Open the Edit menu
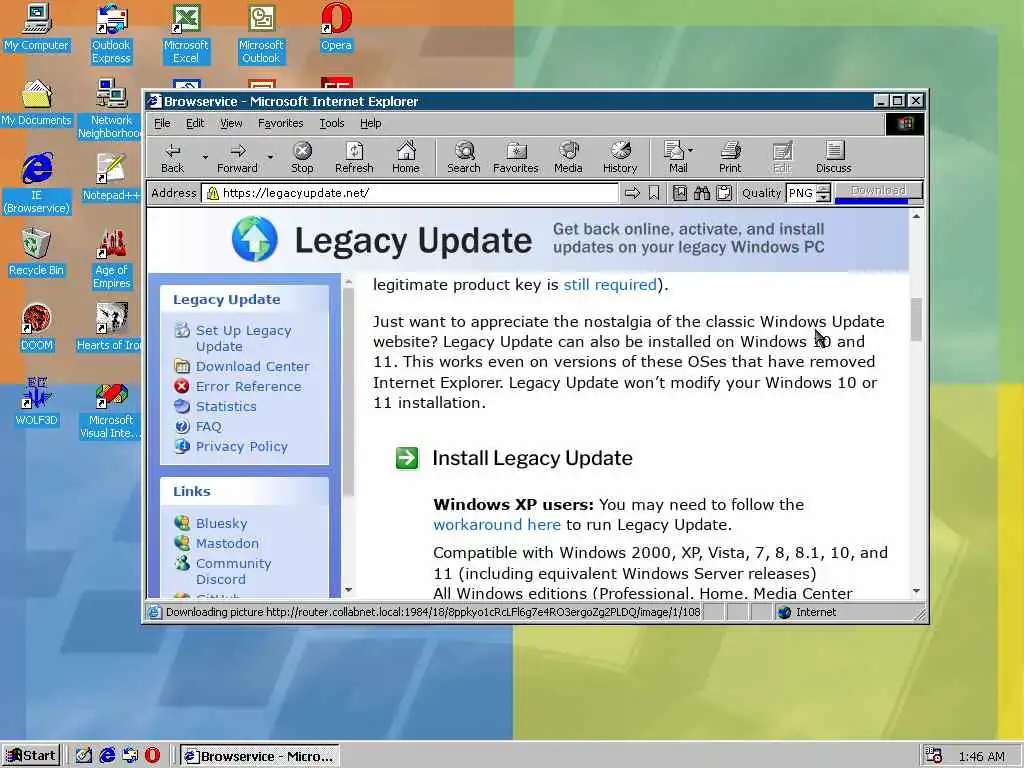Image resolution: width=1024 pixels, height=768 pixels. (195, 123)
